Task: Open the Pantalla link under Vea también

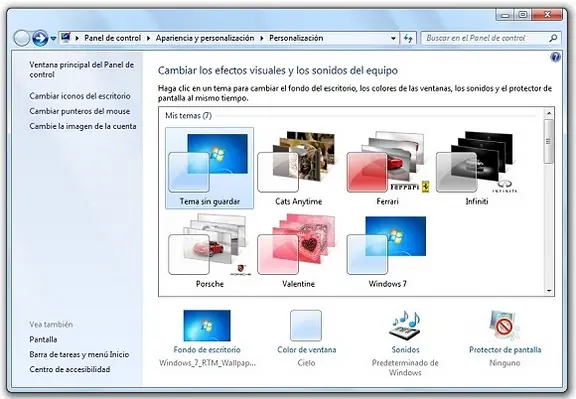Action: pyautogui.click(x=43, y=339)
